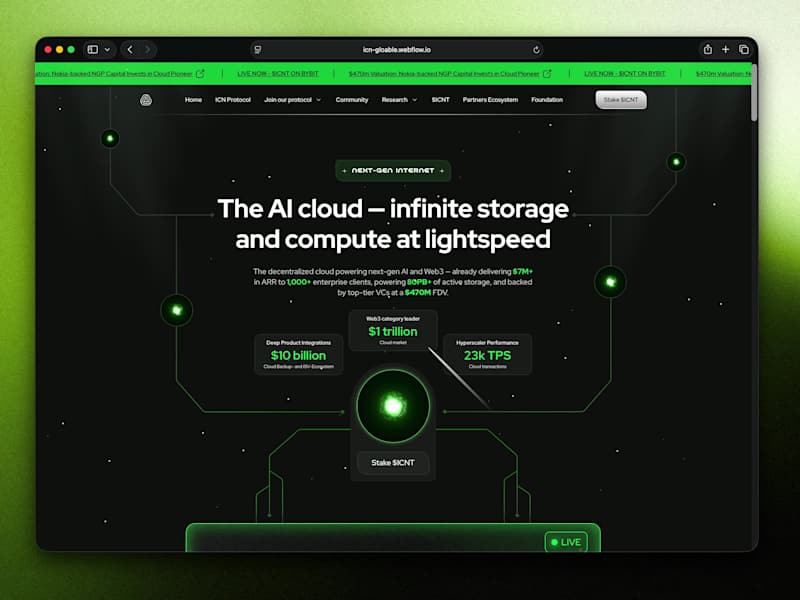Click the green LIVE status indicator badge

coord(564,541)
